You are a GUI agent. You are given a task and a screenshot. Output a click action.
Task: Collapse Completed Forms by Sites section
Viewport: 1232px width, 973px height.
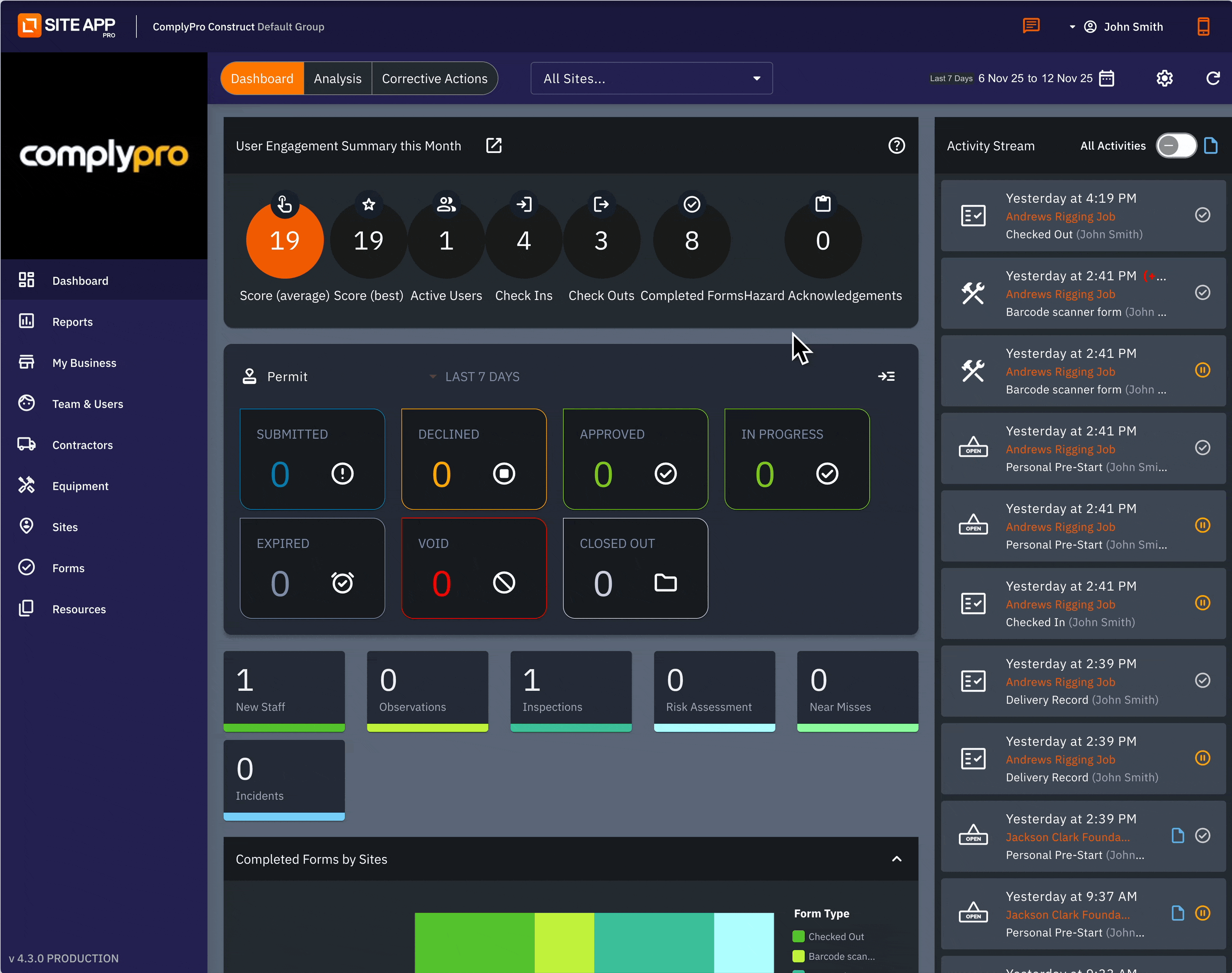pyautogui.click(x=896, y=859)
